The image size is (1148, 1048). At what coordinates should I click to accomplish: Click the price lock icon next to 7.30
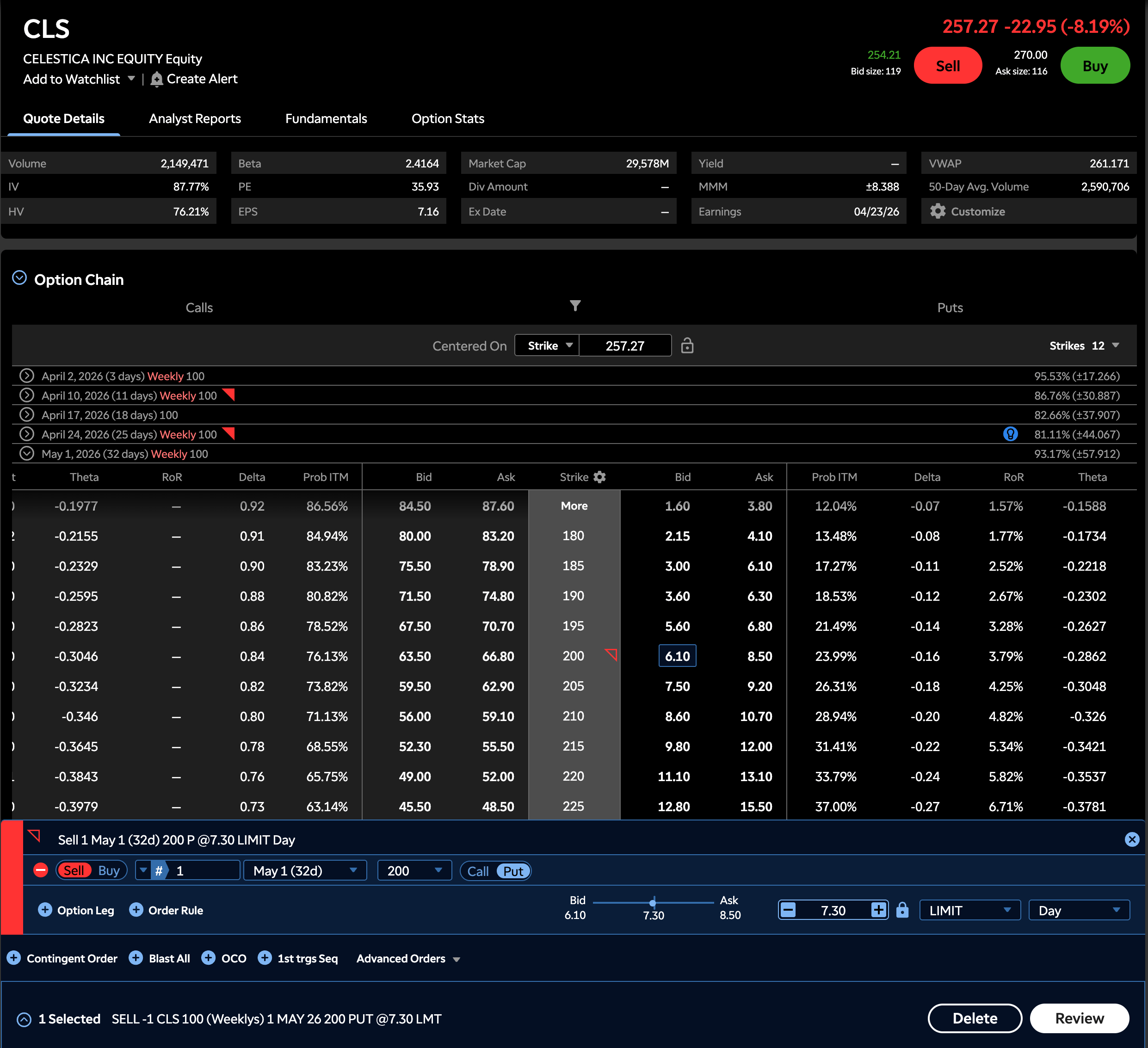[x=902, y=910]
